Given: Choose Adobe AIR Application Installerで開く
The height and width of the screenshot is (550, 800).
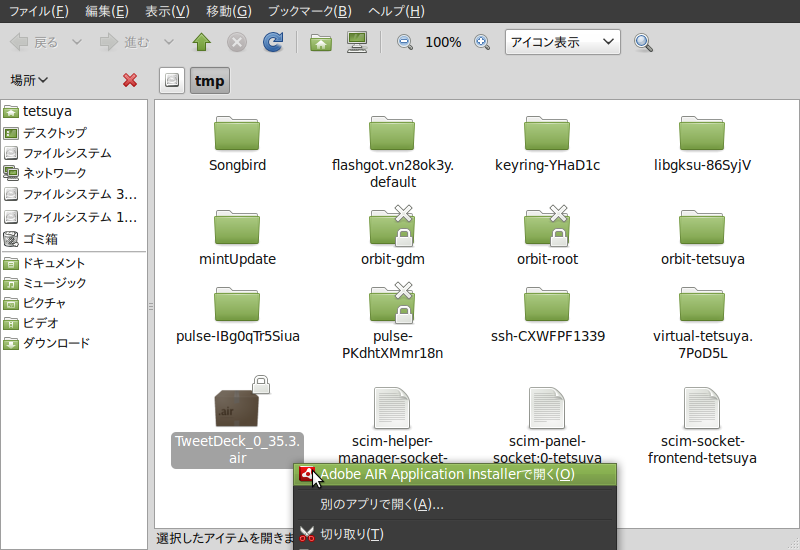Looking at the screenshot, I should pos(455,474).
